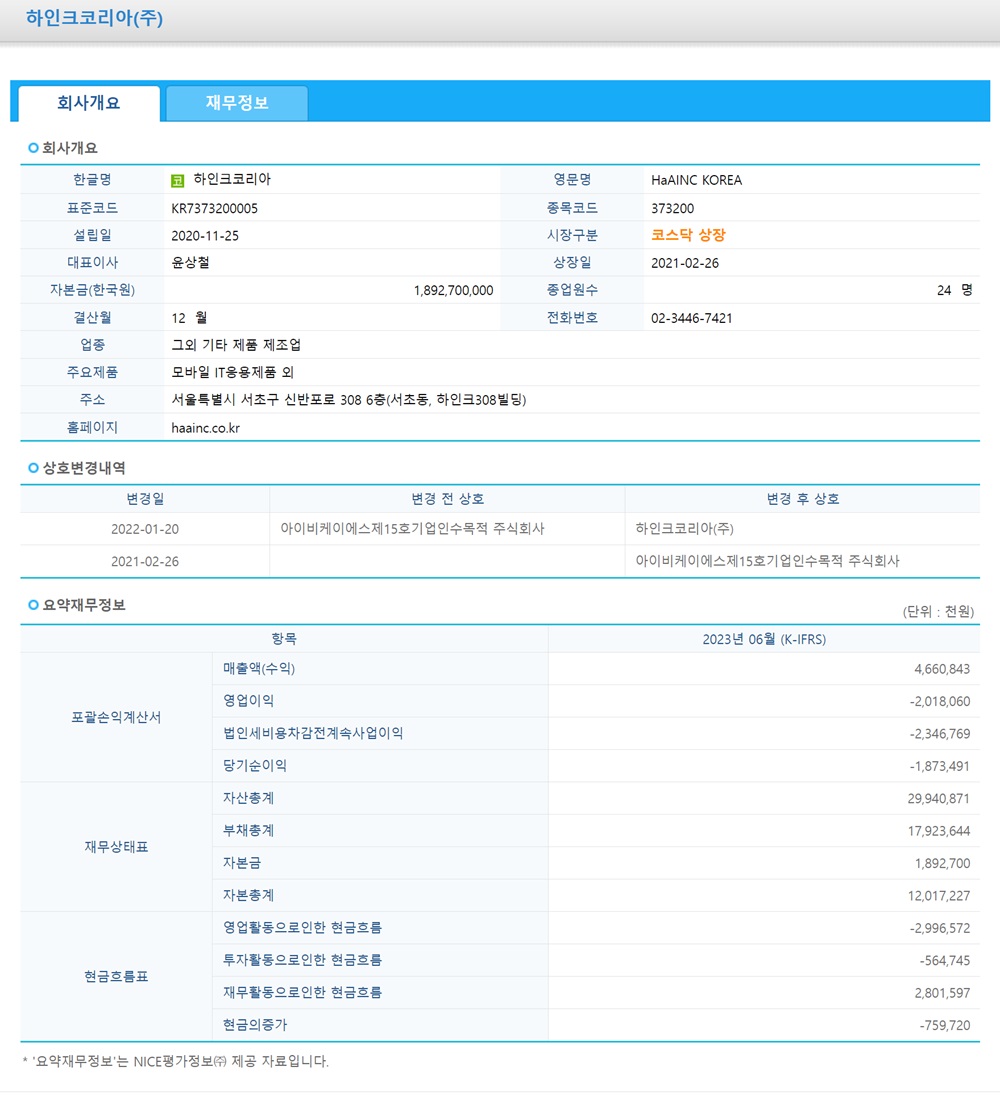Click the change date 2022-01-20
Screen dimensions: 1000x1096
145,529
